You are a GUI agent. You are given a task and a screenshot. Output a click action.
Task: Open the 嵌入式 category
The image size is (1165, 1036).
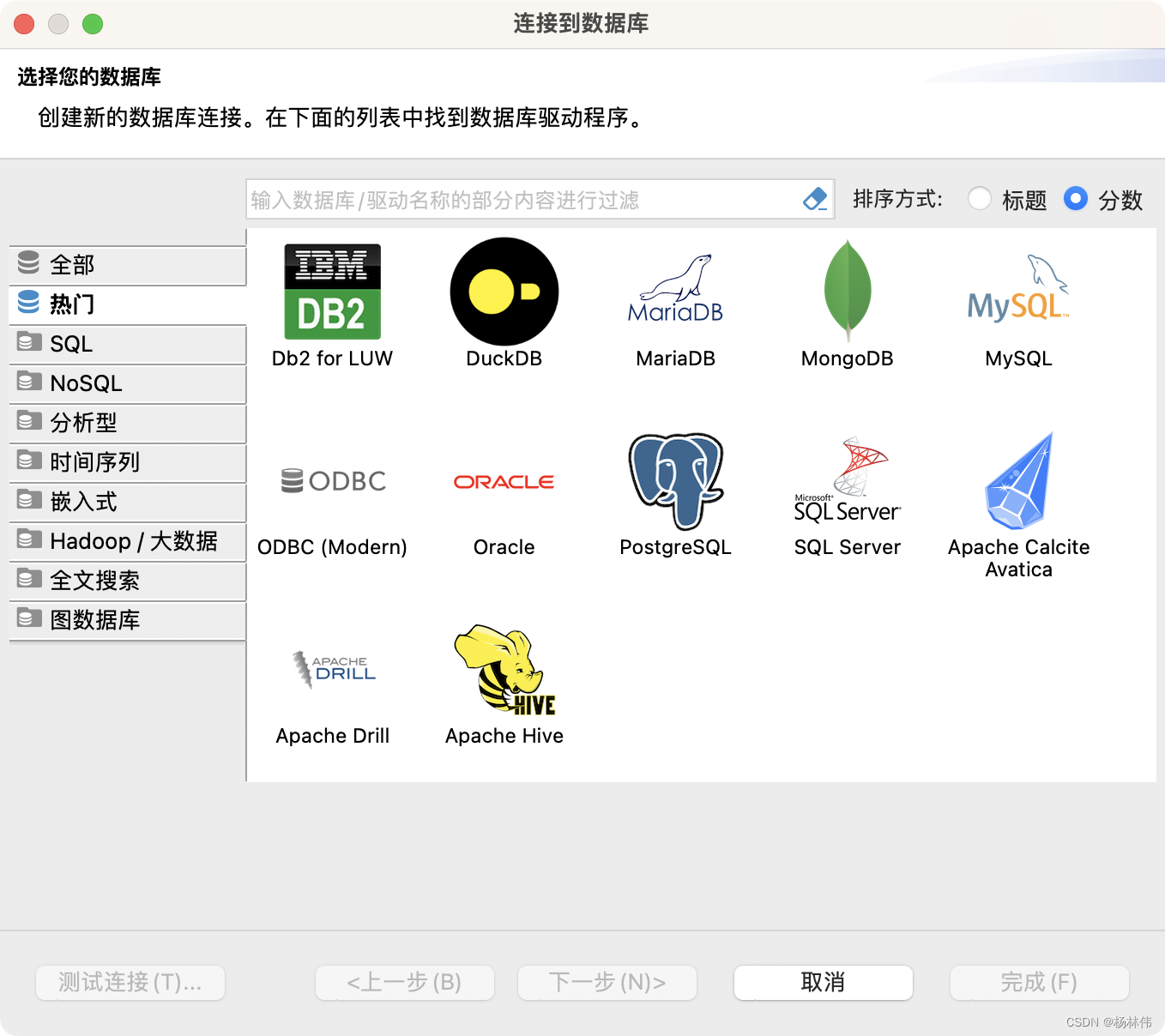click(x=127, y=502)
